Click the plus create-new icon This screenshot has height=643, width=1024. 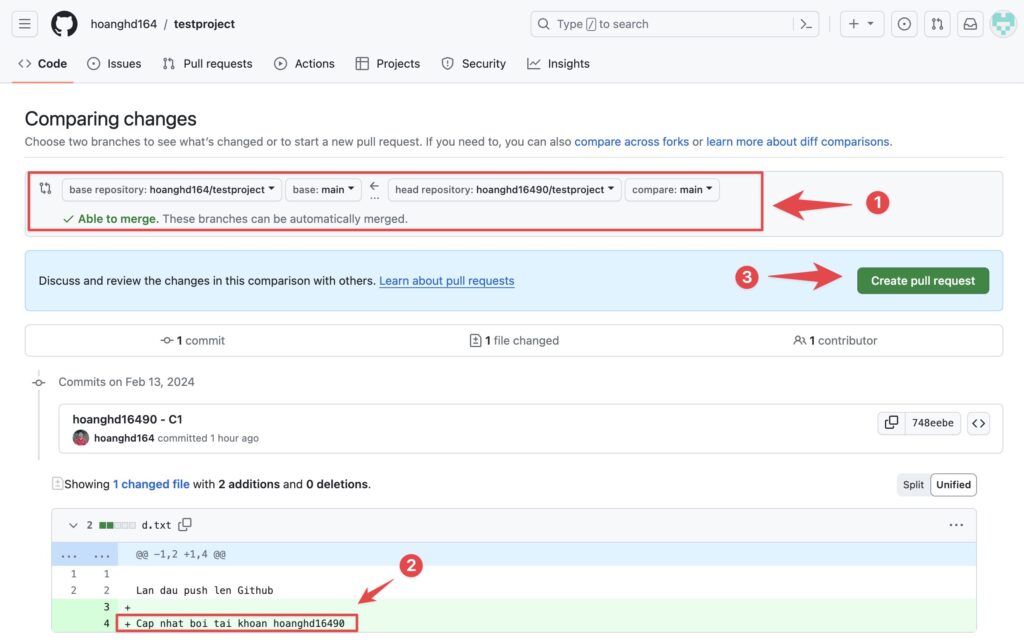tap(854, 24)
